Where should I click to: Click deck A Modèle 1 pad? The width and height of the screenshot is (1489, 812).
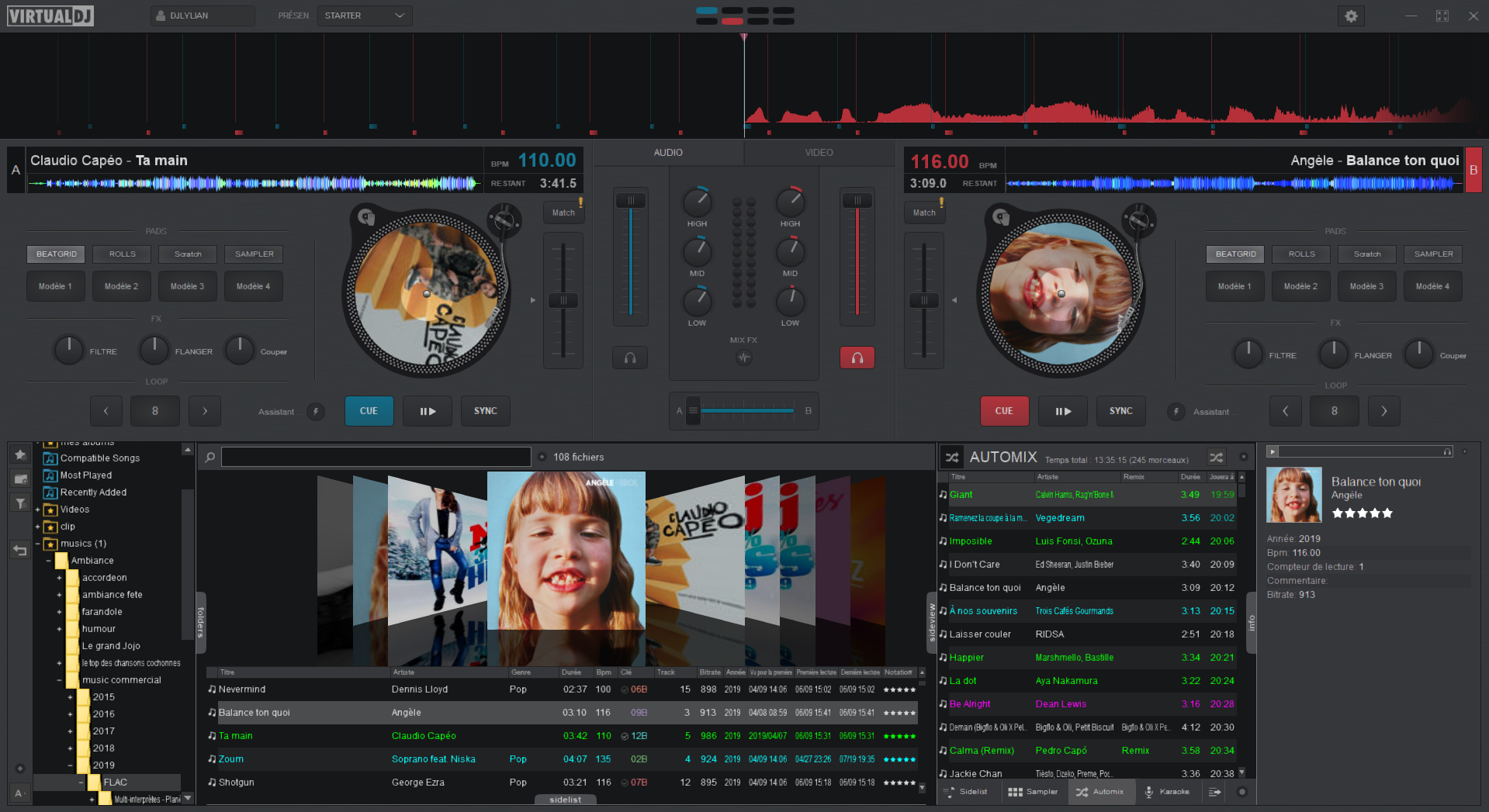coord(55,286)
